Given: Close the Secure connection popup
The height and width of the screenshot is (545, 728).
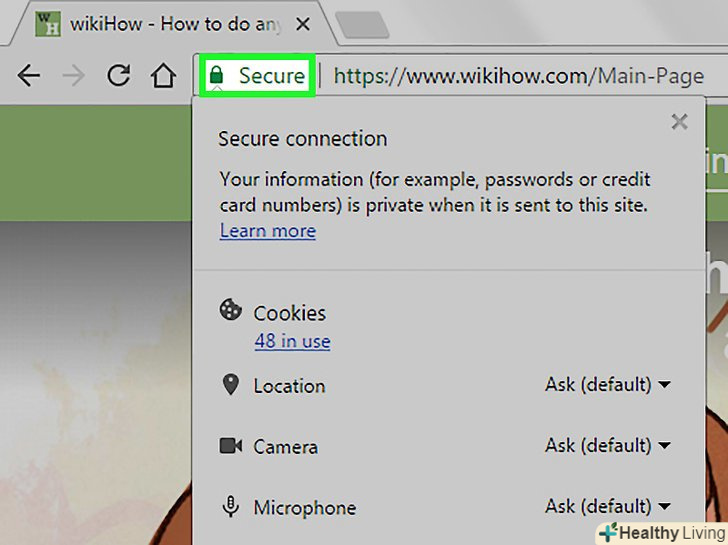Looking at the screenshot, I should click(679, 122).
